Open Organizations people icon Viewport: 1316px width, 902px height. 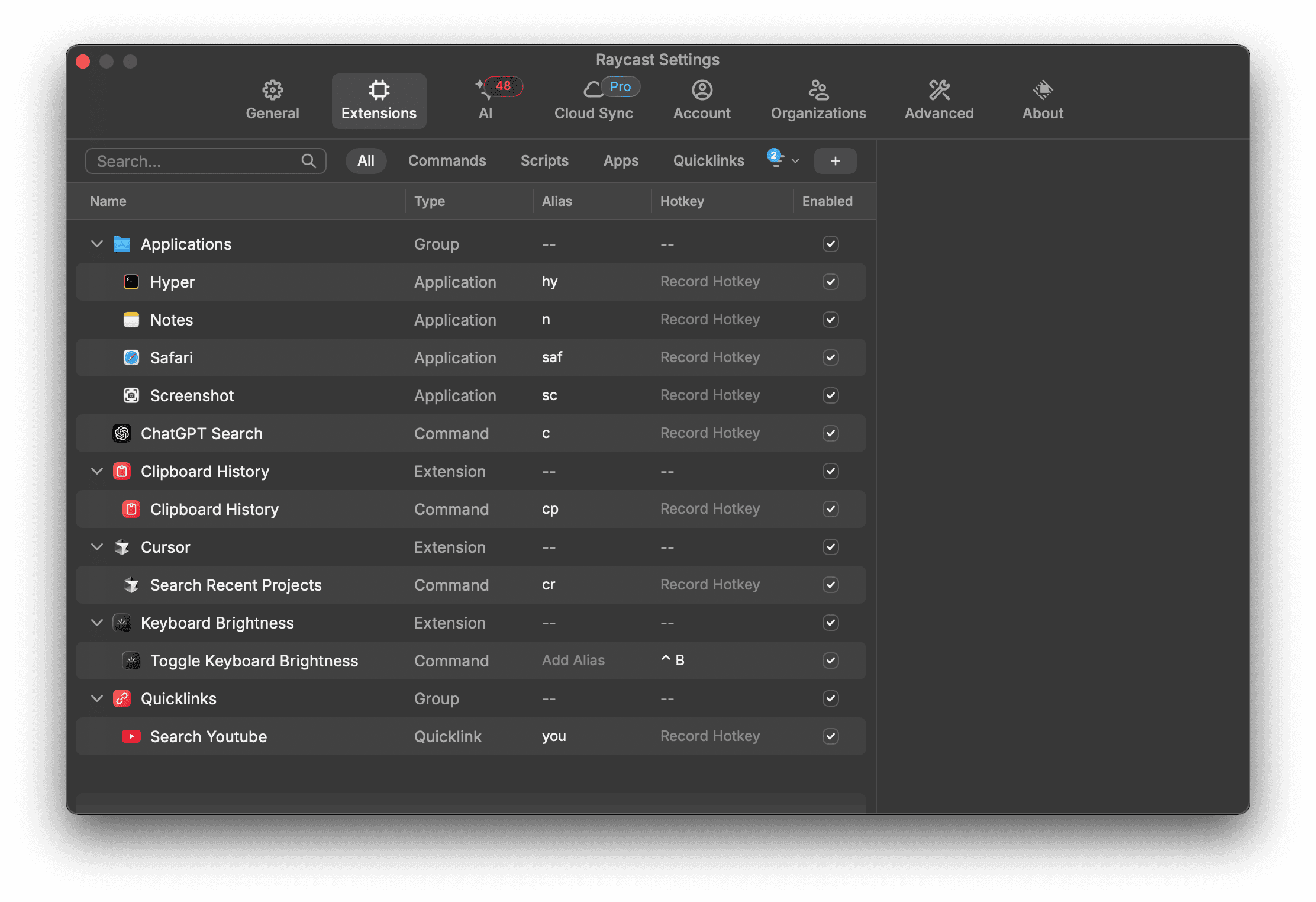(x=818, y=90)
